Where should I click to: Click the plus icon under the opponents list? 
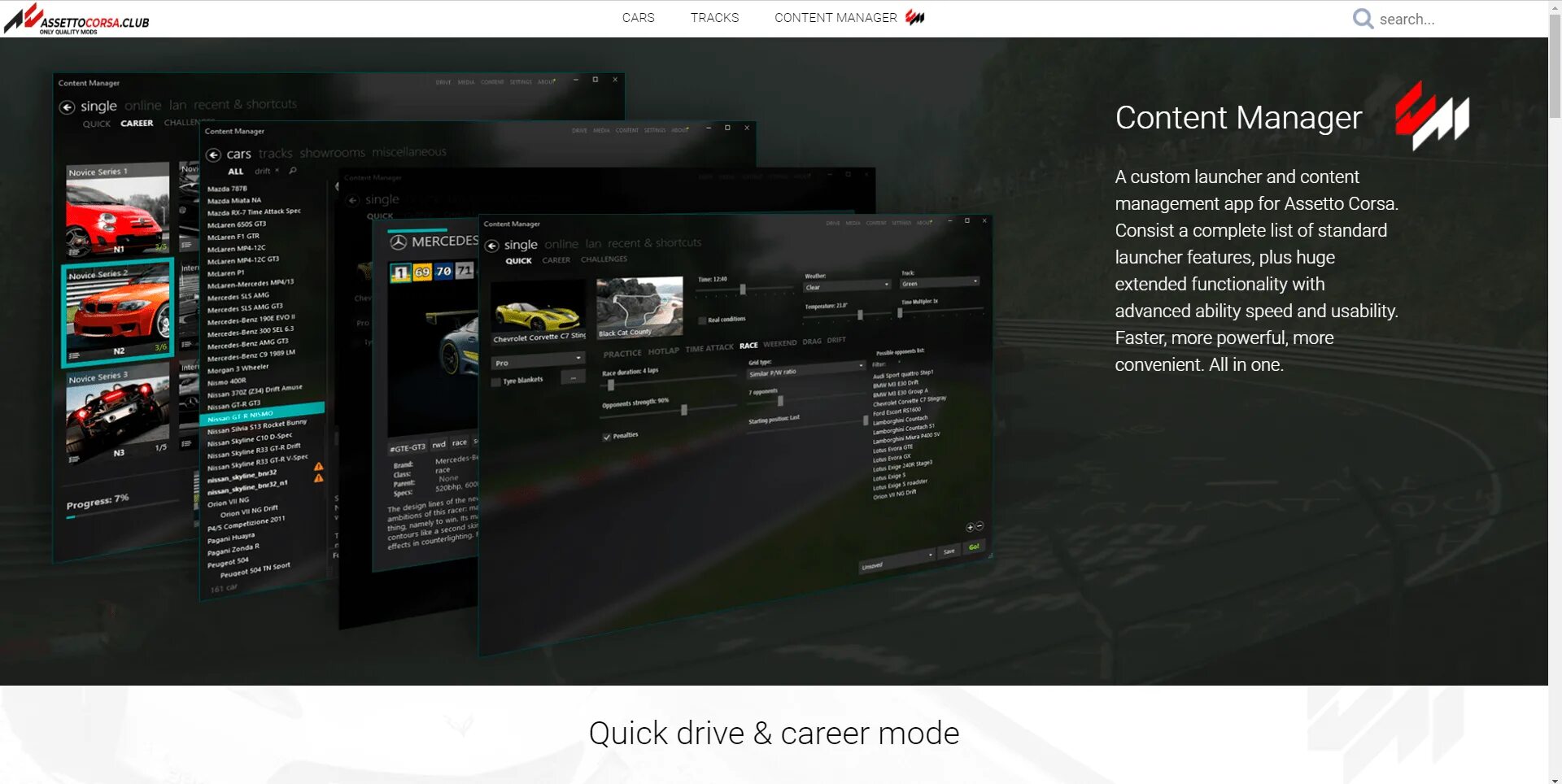click(970, 528)
